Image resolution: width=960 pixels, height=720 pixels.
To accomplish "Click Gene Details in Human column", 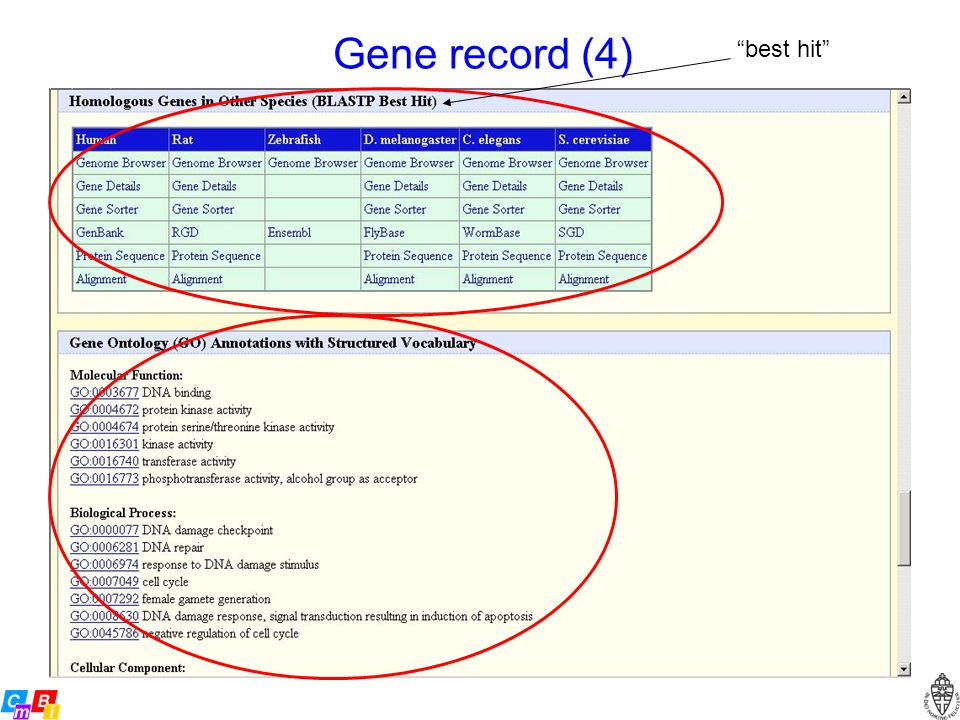I will 108,186.
